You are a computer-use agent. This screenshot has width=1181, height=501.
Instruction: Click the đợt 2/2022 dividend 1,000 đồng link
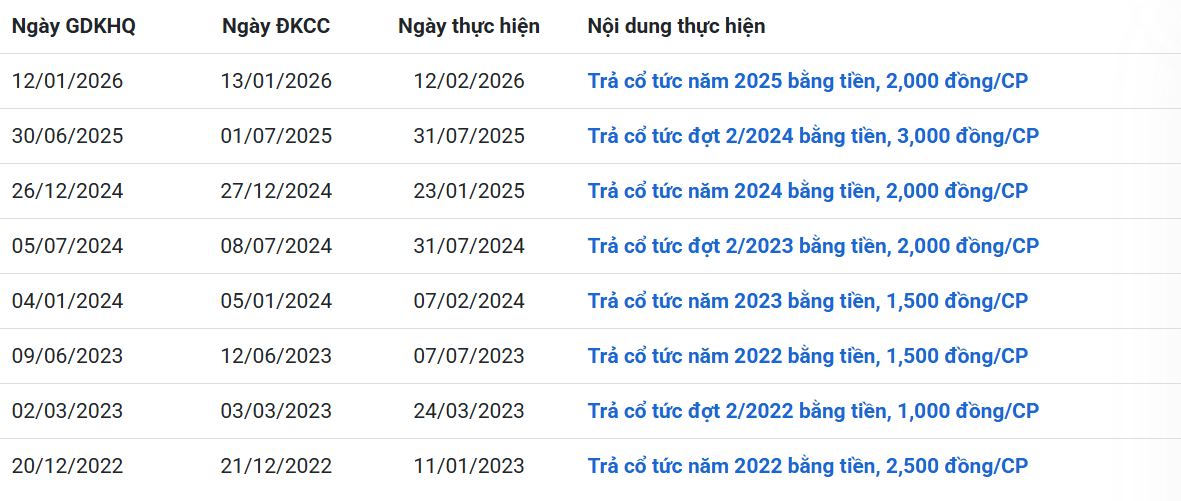[813, 411]
